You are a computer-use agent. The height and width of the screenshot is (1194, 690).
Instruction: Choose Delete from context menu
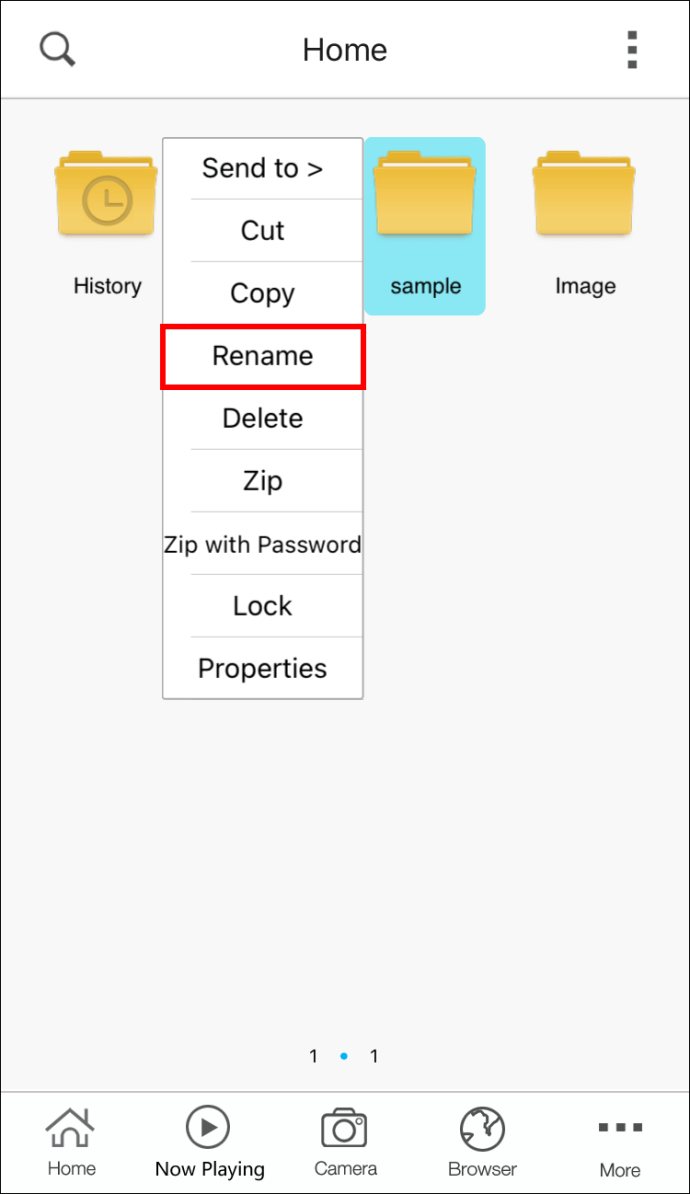(x=262, y=418)
